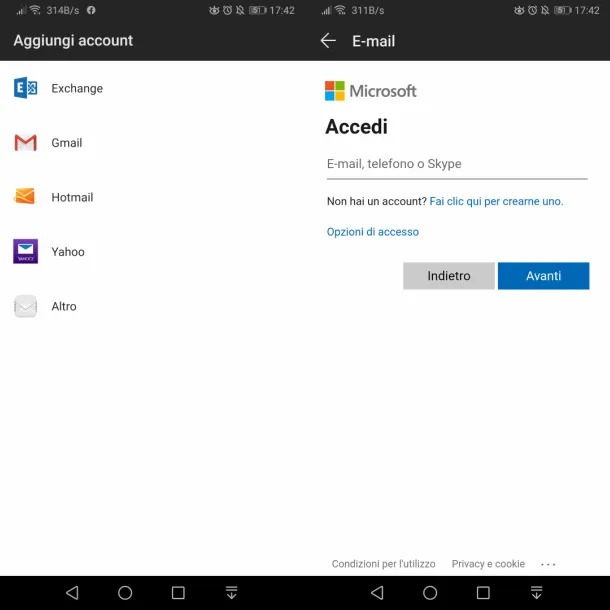Click the Indietro button

tap(449, 276)
